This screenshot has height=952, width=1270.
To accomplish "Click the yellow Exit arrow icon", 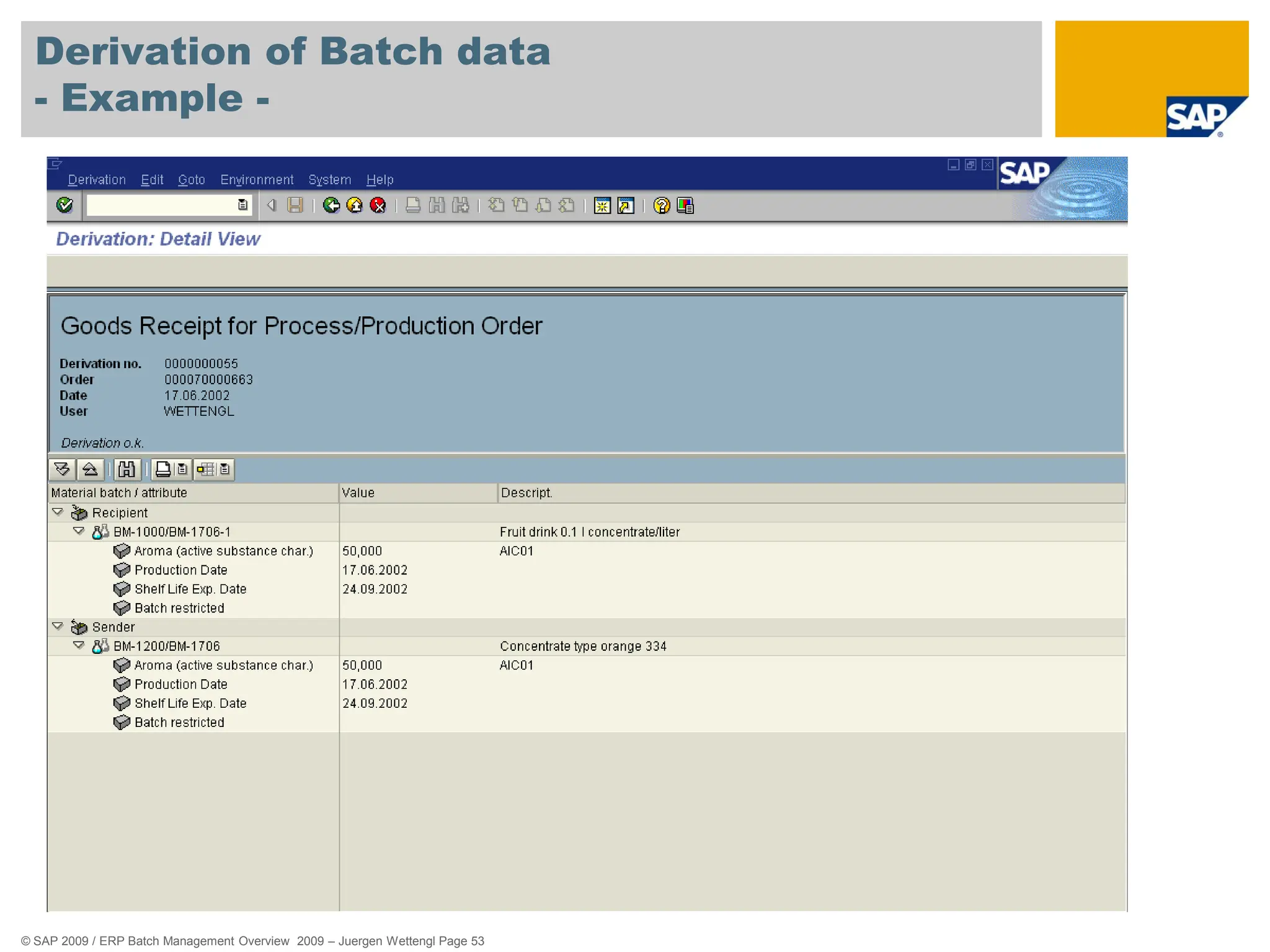I will tap(355, 205).
